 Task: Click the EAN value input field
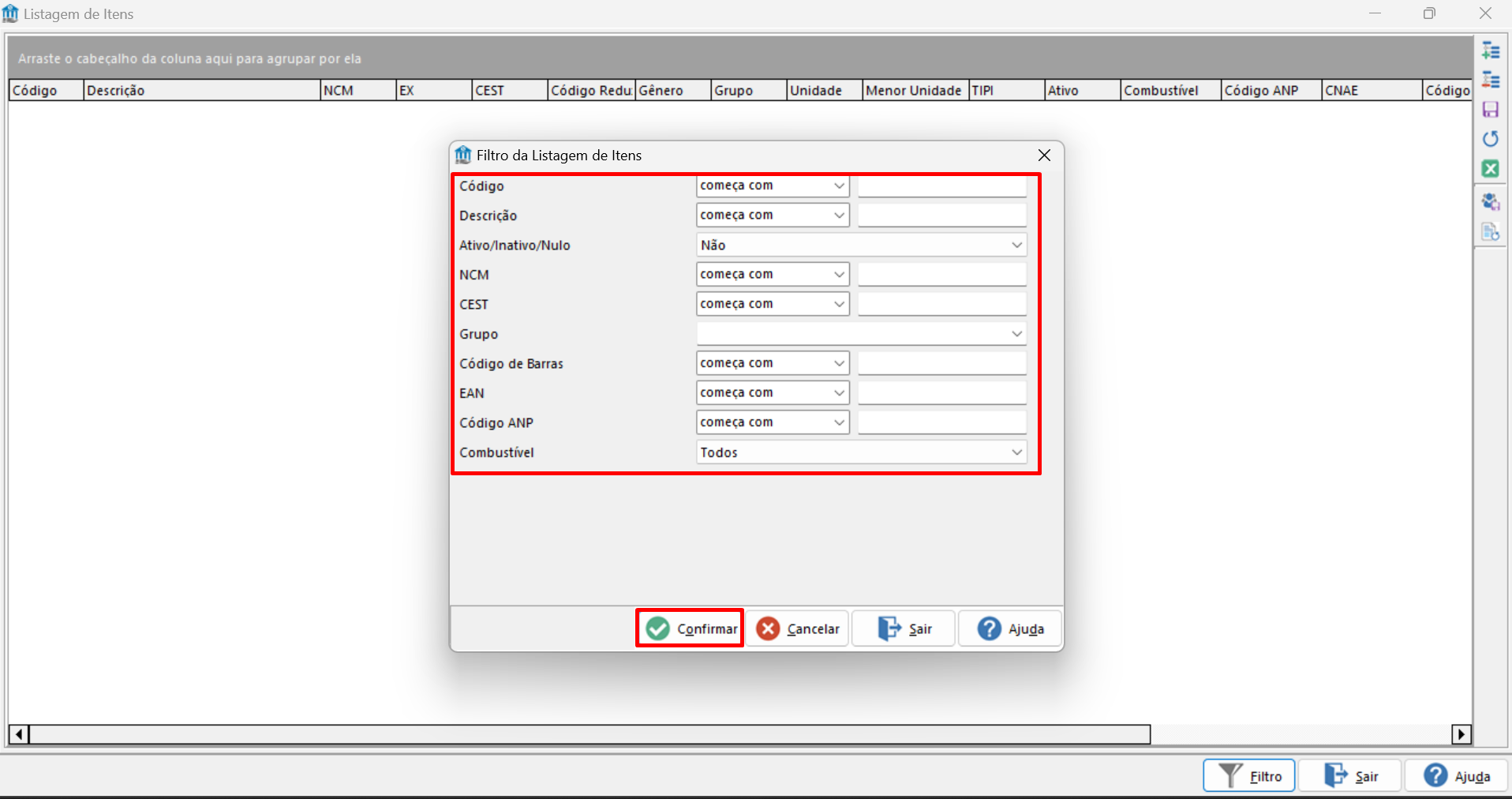942,392
